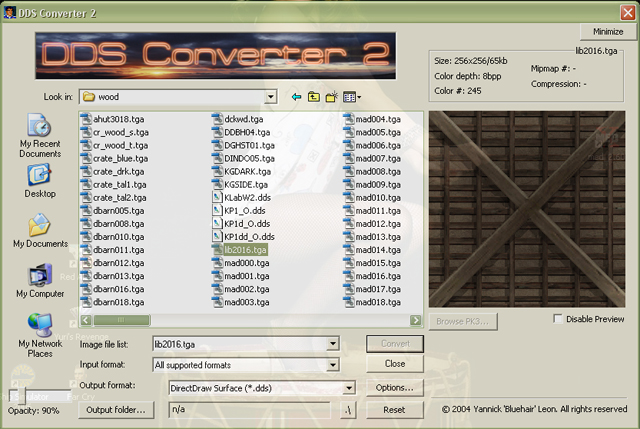
Task: Select file dbarn011.tga
Action: click(112, 249)
